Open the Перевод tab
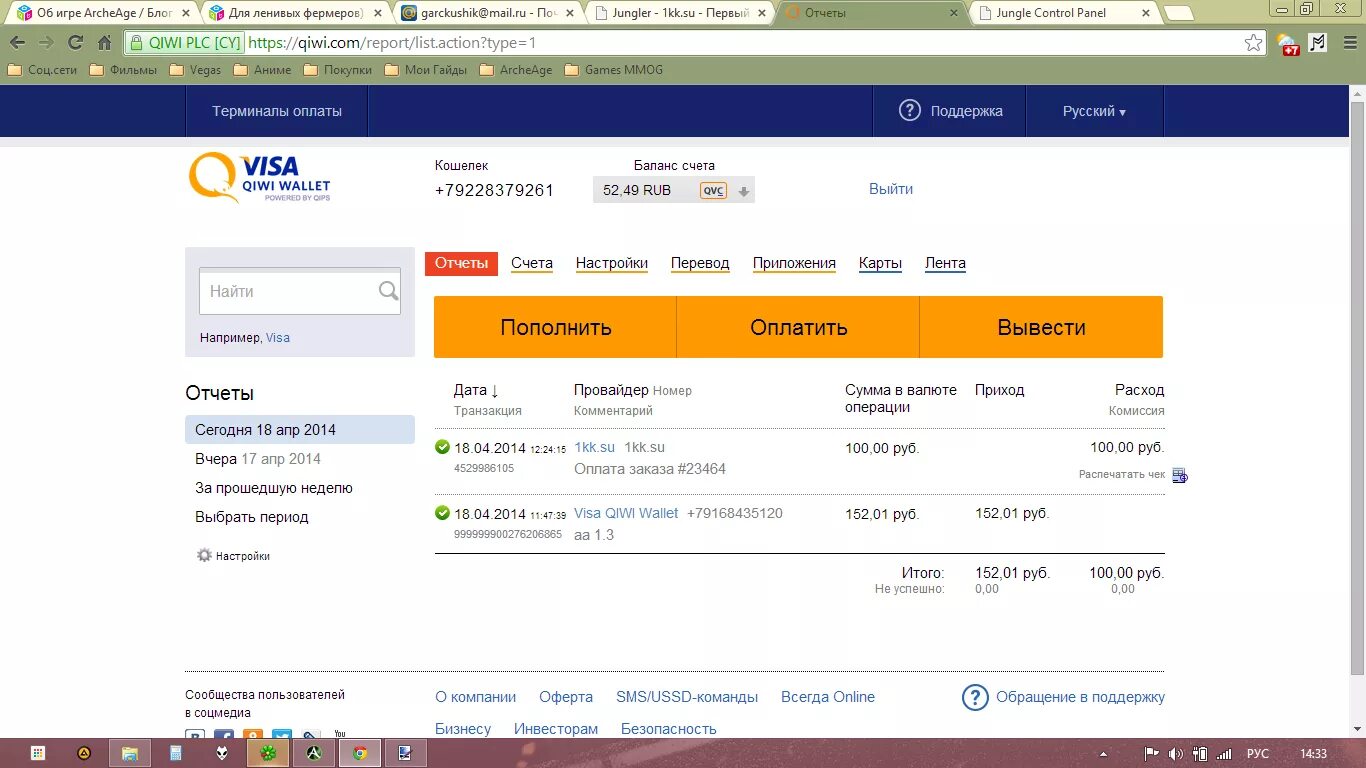Screen dimensions: 1366x768 [x=700, y=263]
